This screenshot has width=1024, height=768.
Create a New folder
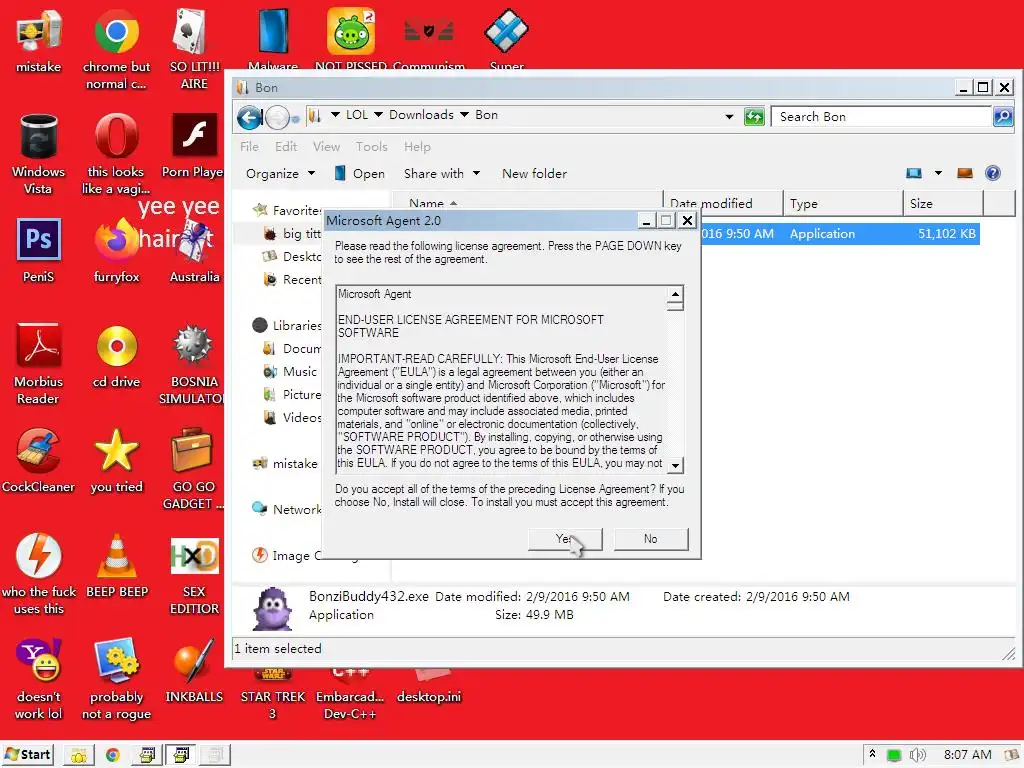[x=534, y=174]
